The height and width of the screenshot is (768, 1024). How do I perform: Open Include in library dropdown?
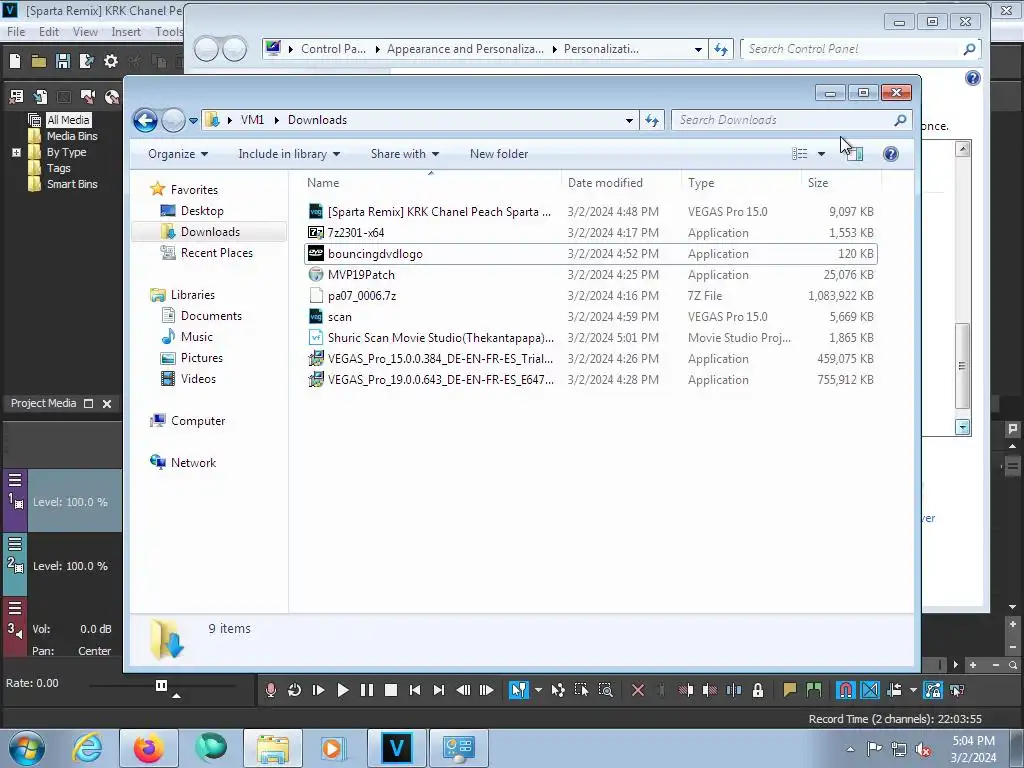point(289,154)
